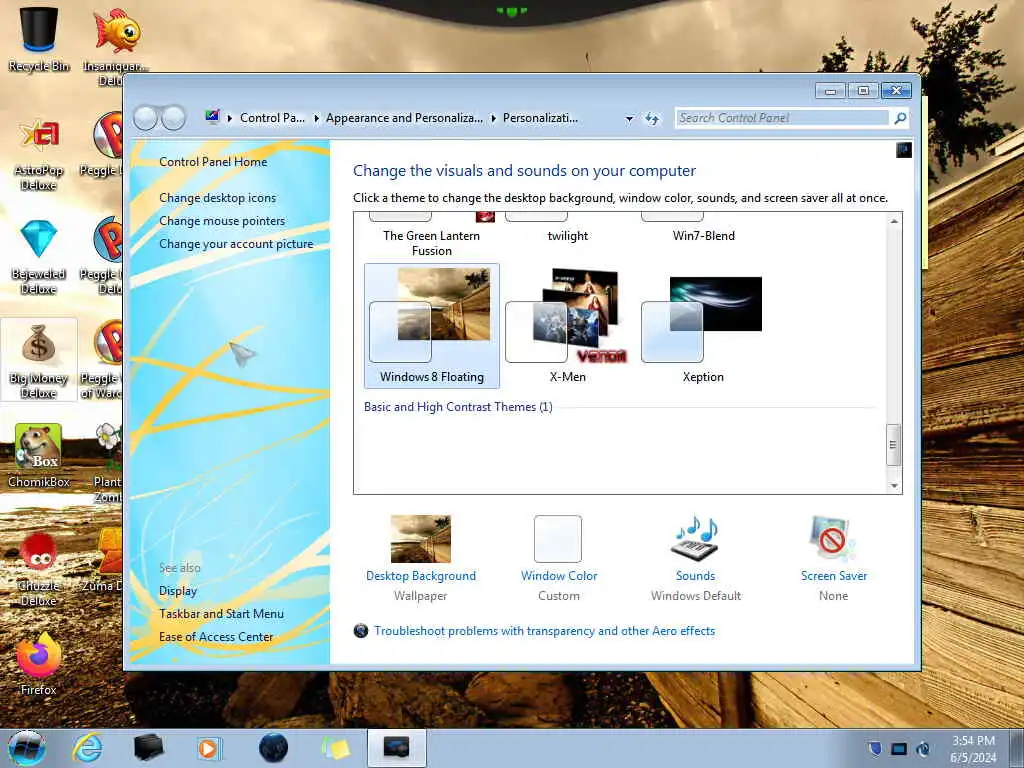
Task: Click Control Pa... breadcrumb segment
Action: pos(272,118)
